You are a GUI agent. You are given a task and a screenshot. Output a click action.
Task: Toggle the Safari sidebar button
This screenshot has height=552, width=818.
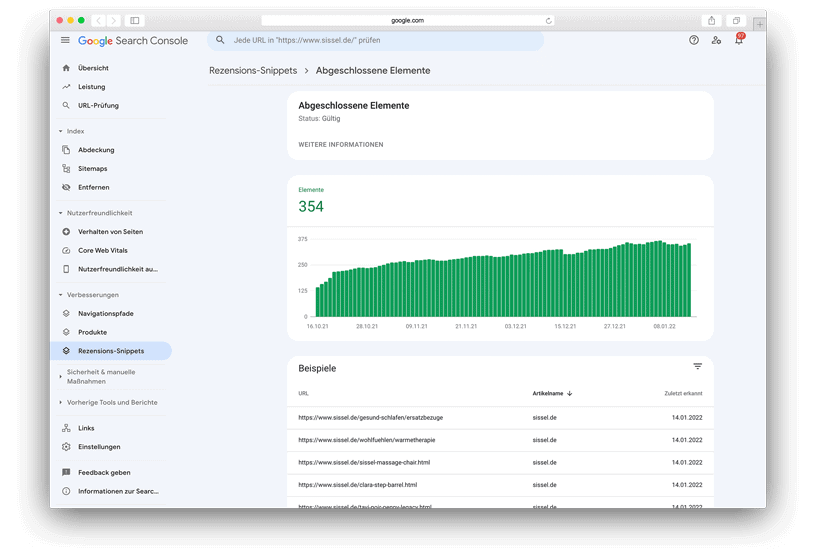(135, 20)
